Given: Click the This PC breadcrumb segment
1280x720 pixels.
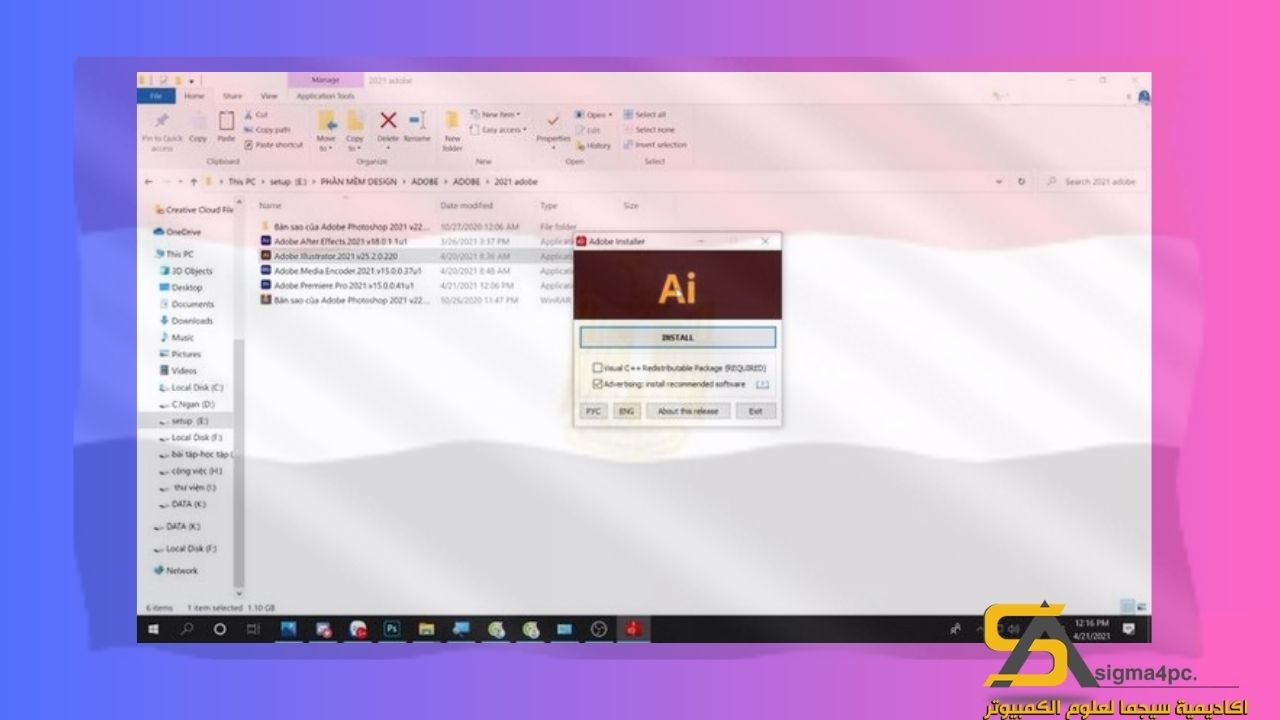Looking at the screenshot, I should [243, 182].
